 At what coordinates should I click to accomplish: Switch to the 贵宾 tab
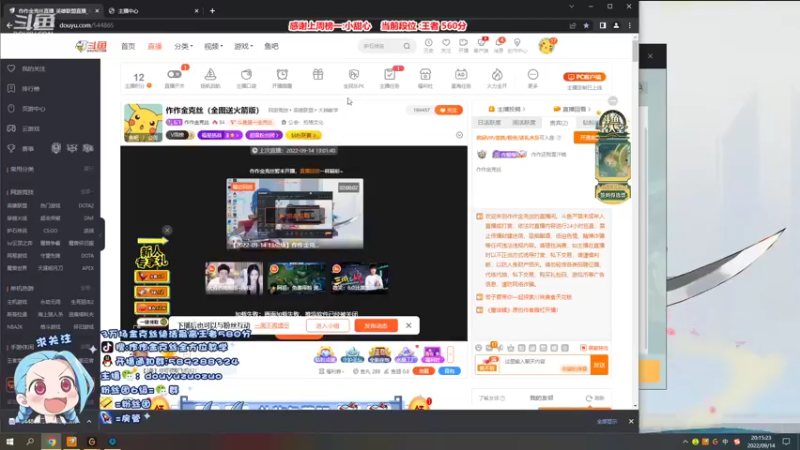(x=558, y=122)
